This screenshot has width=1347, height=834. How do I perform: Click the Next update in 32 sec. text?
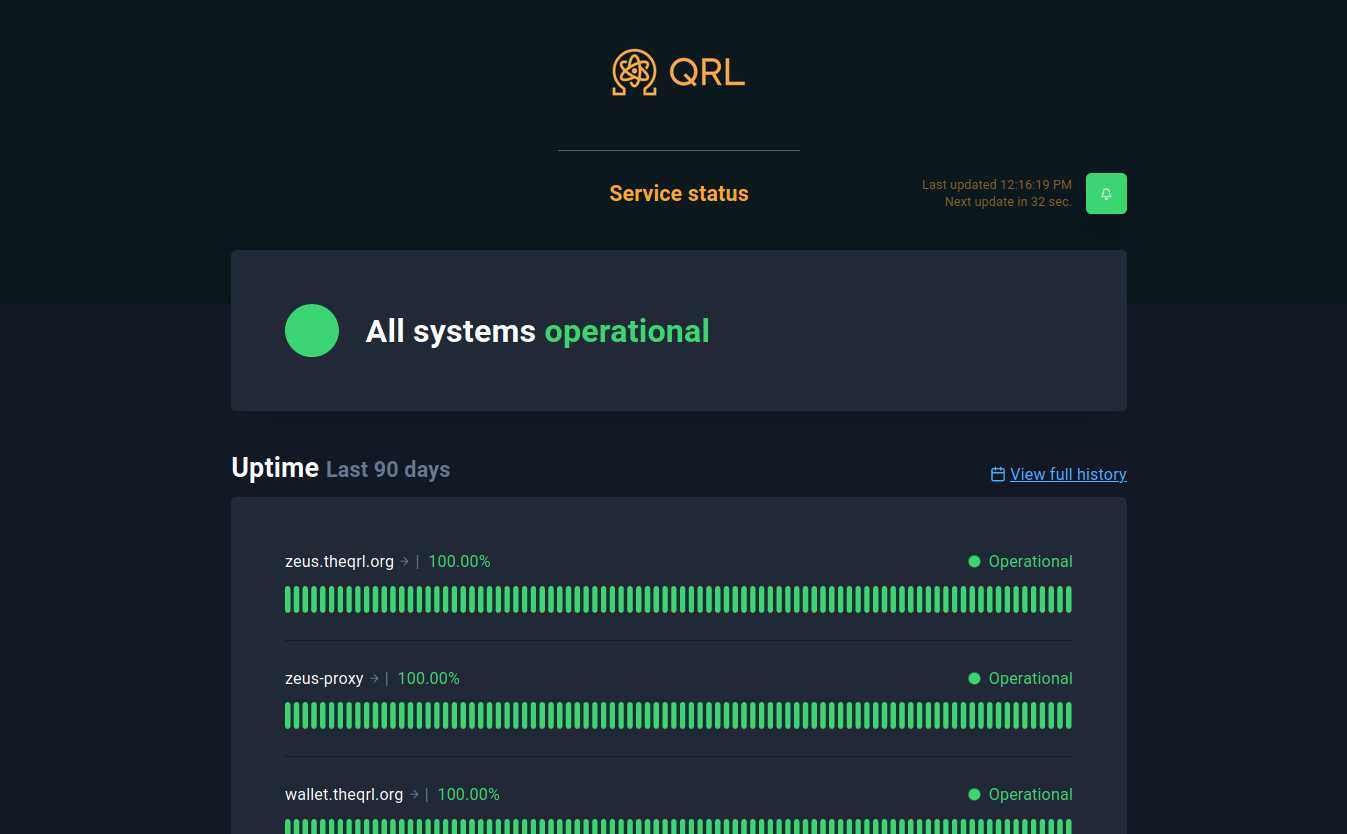pos(1008,202)
